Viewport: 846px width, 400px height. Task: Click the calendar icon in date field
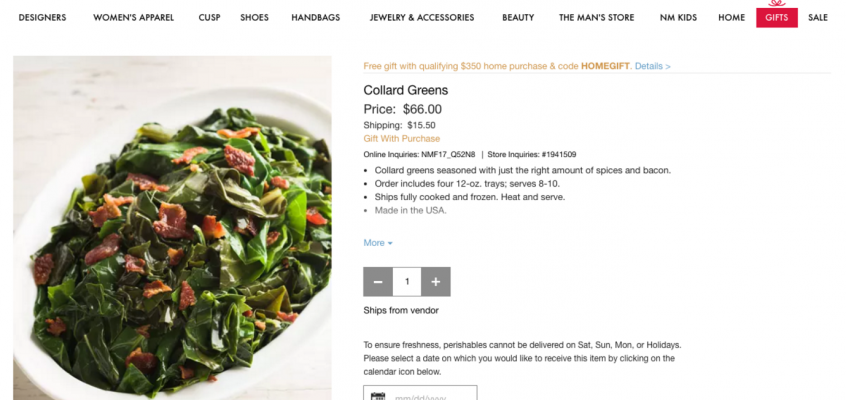click(x=378, y=396)
